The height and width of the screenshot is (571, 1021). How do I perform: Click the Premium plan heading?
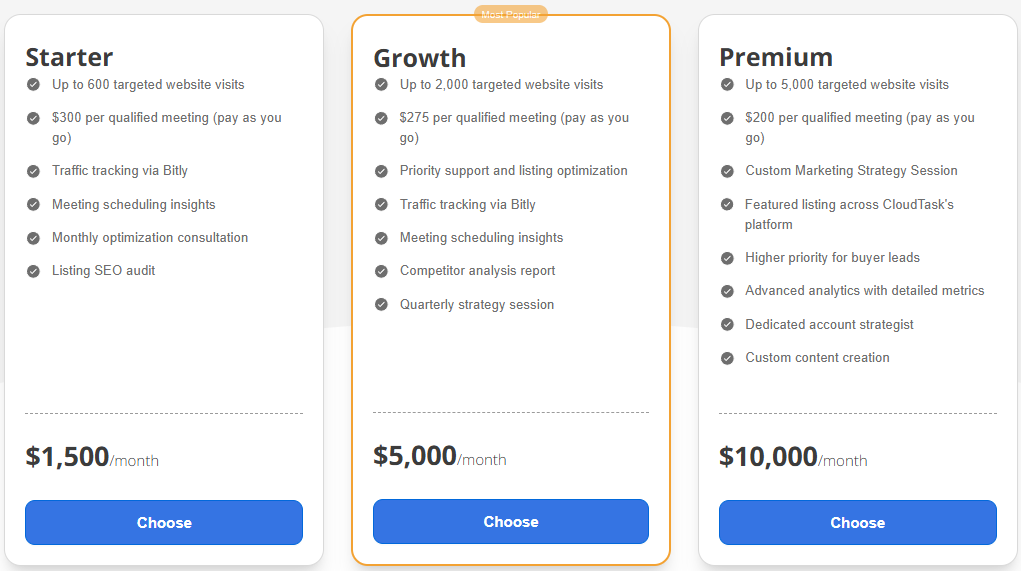776,57
